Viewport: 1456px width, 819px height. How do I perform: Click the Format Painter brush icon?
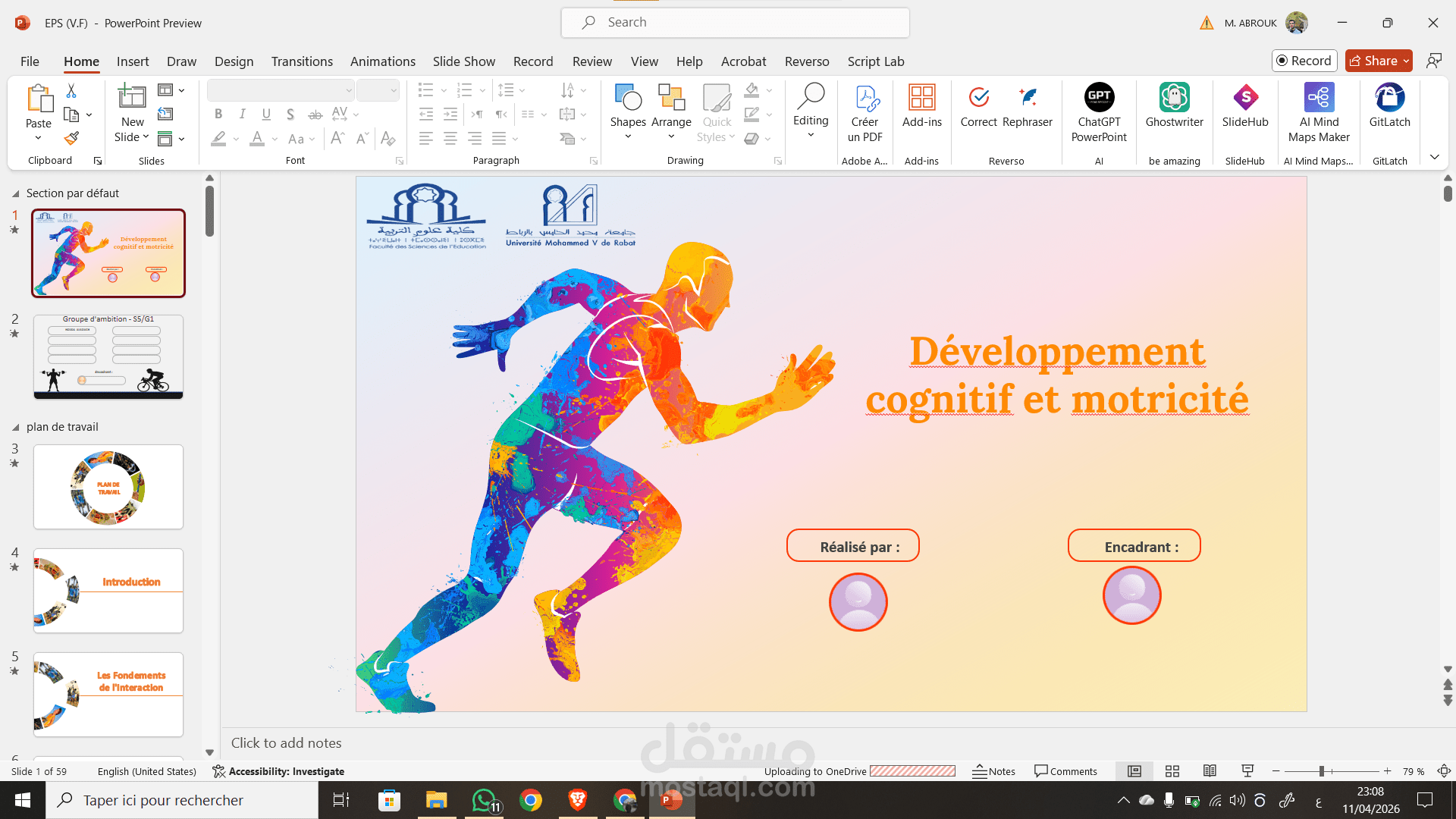(71, 138)
